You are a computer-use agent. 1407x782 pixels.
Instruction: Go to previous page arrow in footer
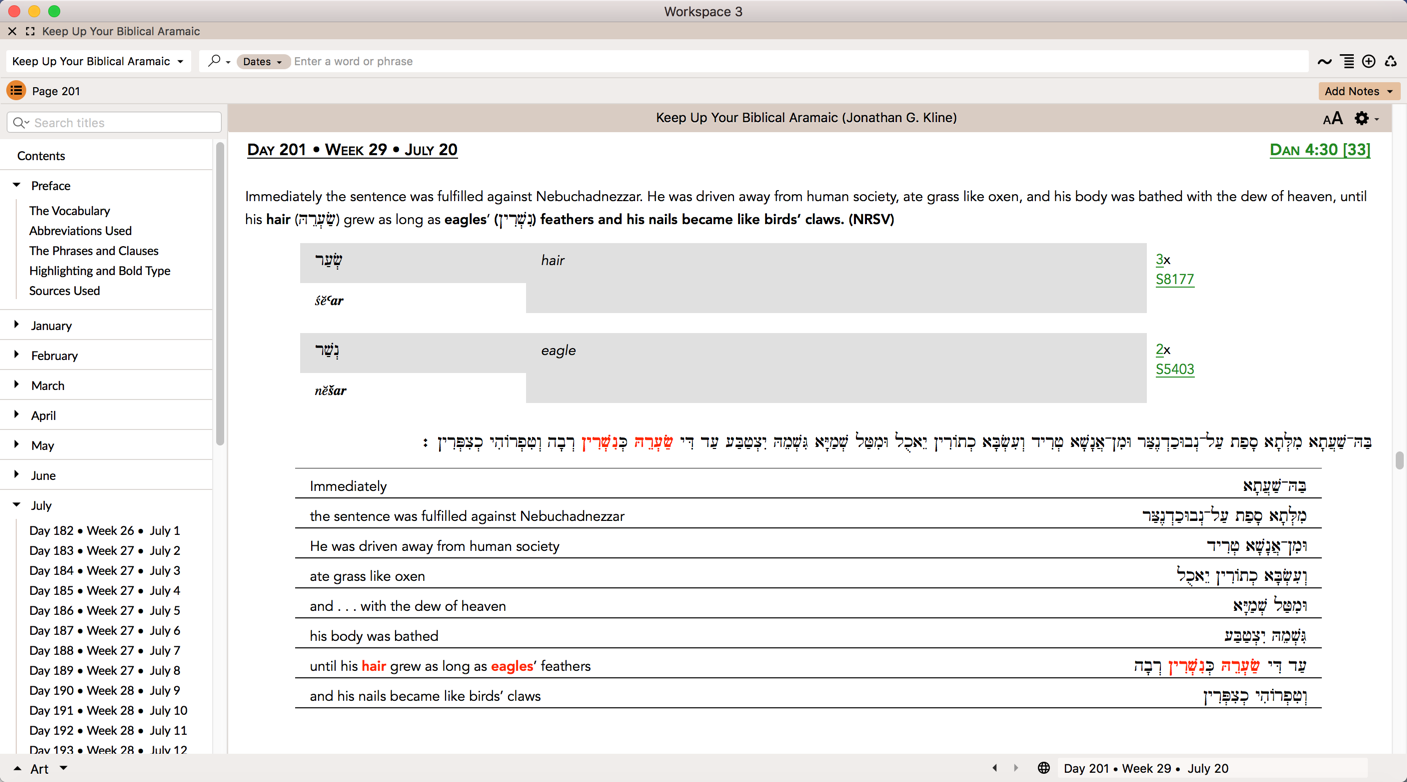click(x=994, y=768)
